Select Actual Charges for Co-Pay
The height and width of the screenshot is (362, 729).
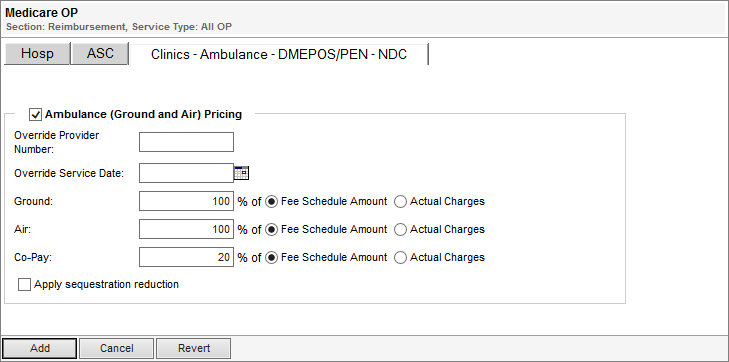click(x=400, y=257)
